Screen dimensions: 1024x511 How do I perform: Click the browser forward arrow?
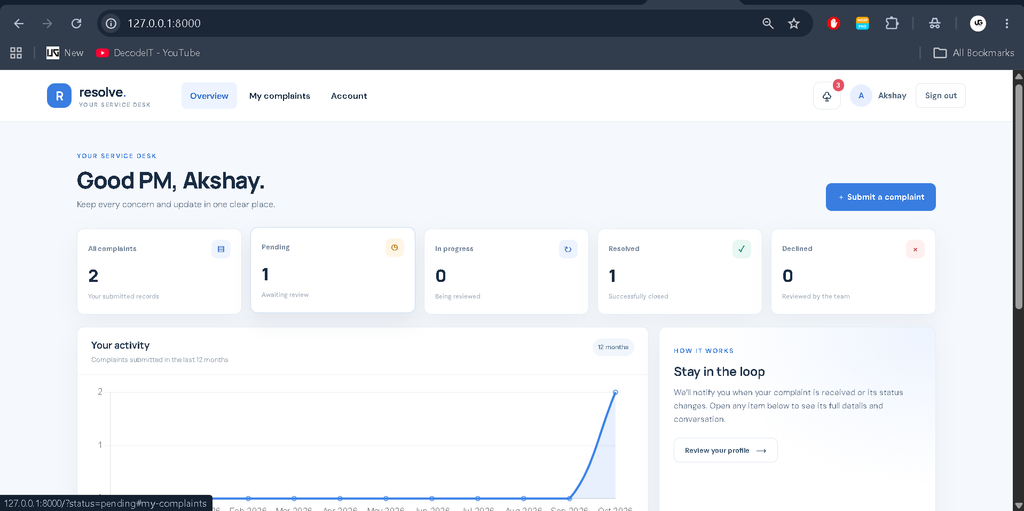(x=47, y=24)
